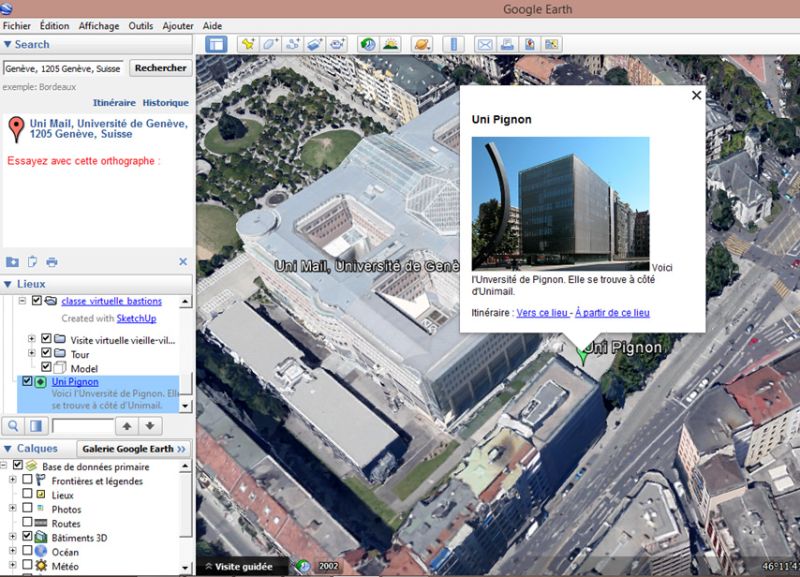
Task: Add a placemark with the pushpin tool
Action: click(x=248, y=44)
